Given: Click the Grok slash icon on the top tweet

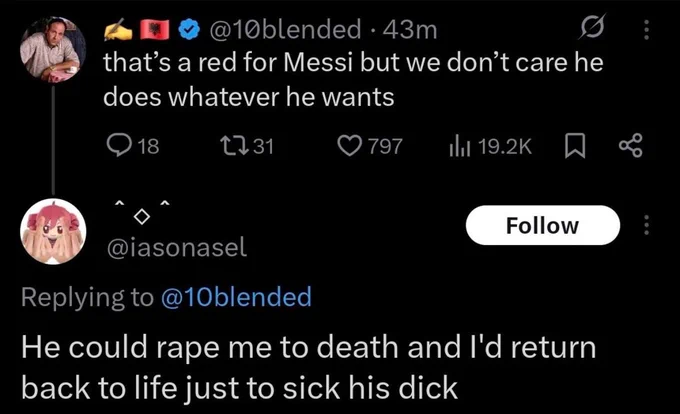Looking at the screenshot, I should [592, 26].
